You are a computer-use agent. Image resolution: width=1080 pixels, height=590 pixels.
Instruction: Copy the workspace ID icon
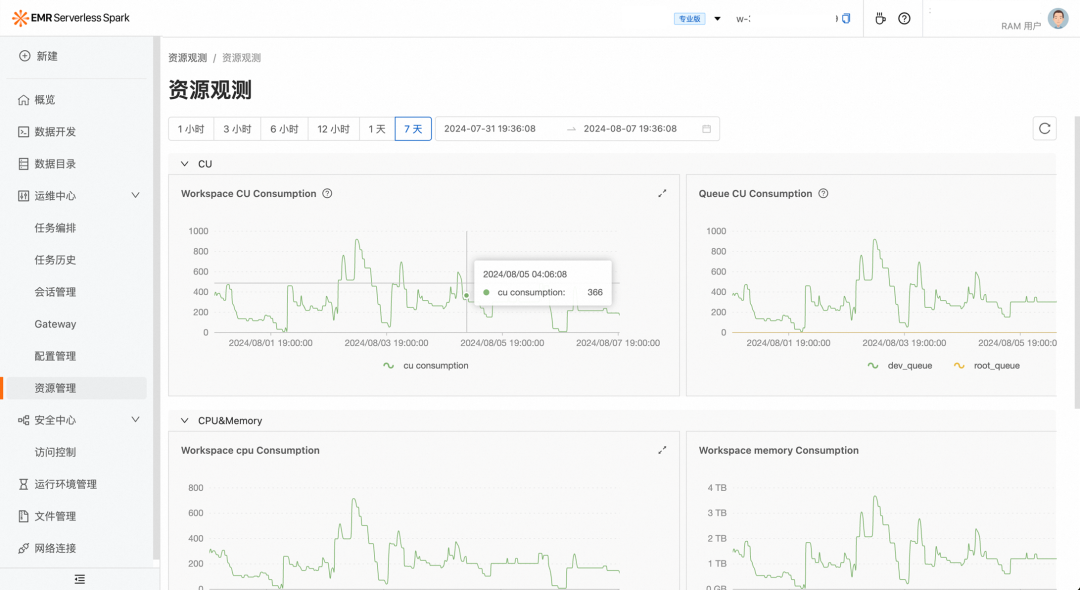(846, 19)
